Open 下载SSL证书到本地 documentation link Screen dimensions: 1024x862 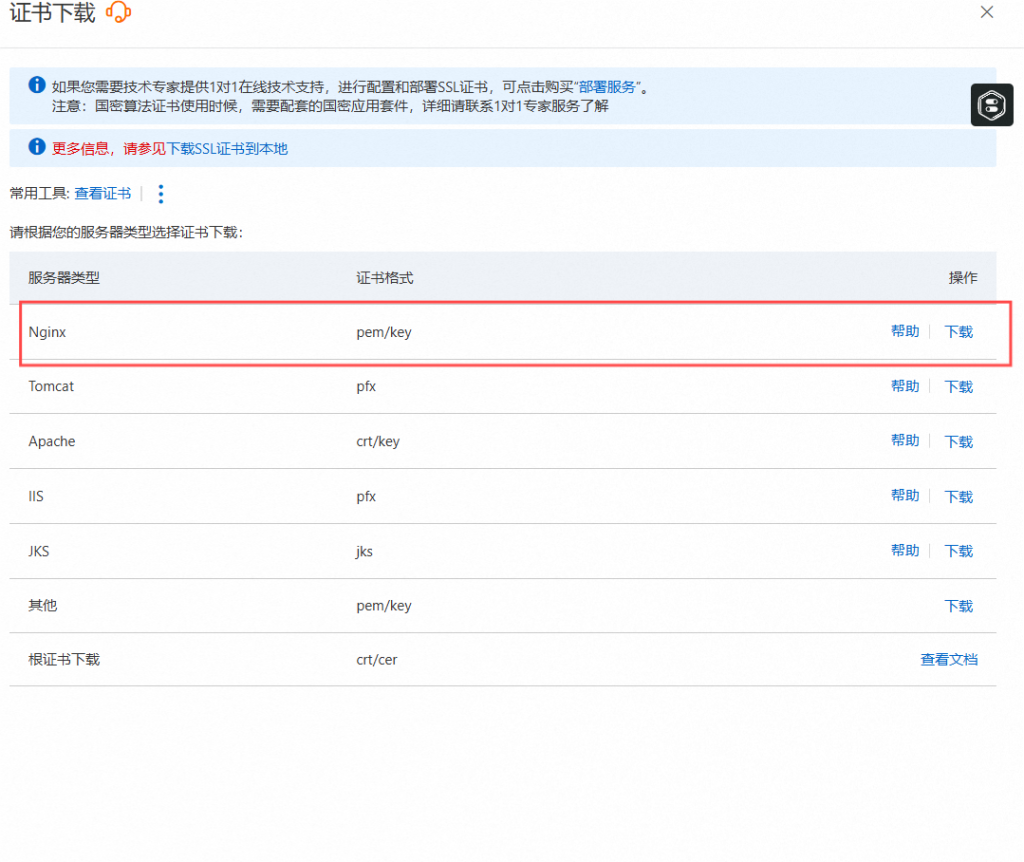tap(227, 149)
